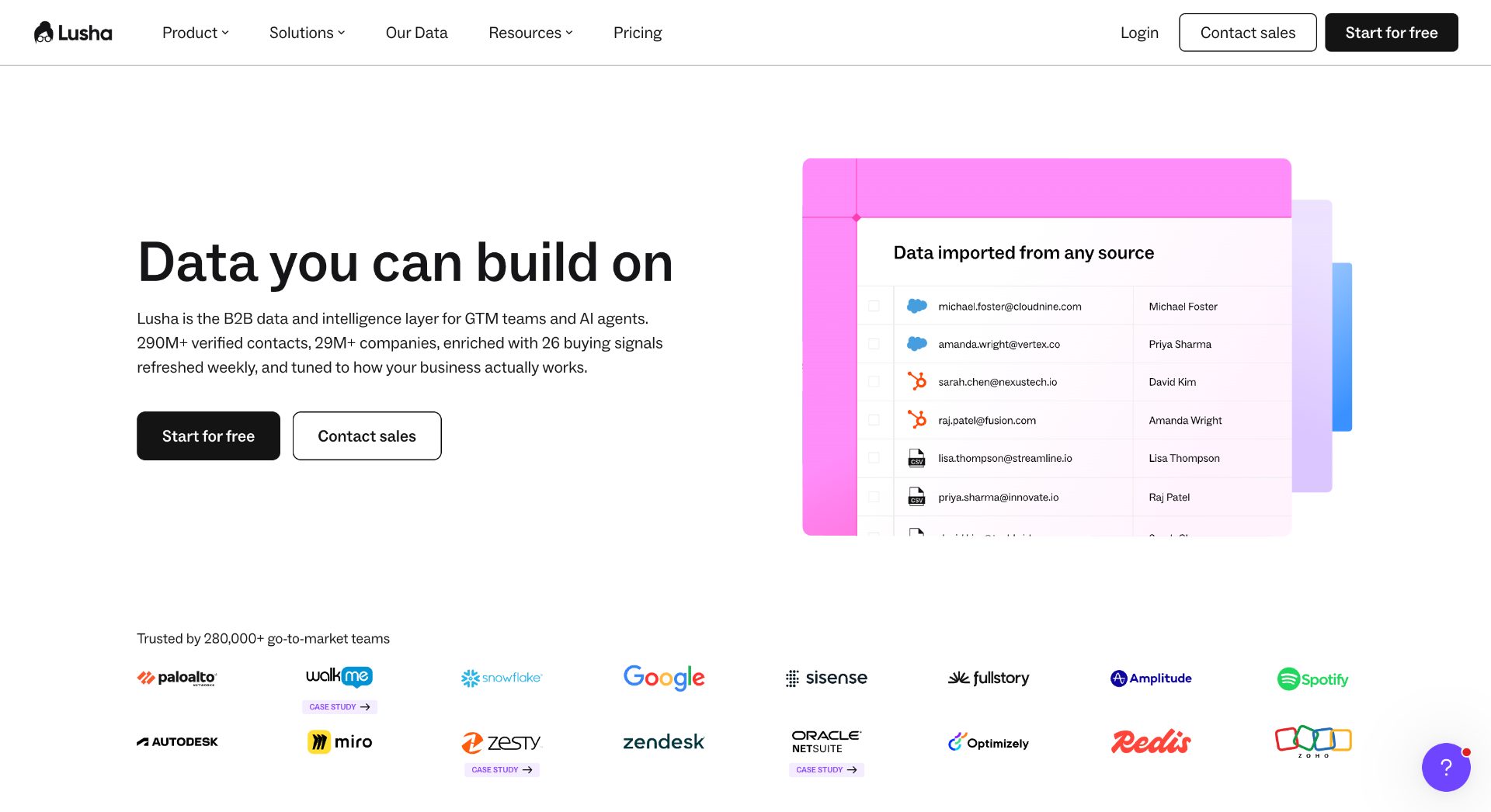Image resolution: width=1491 pixels, height=812 pixels.
Task: Expand the Product dropdown menu
Action: [196, 33]
